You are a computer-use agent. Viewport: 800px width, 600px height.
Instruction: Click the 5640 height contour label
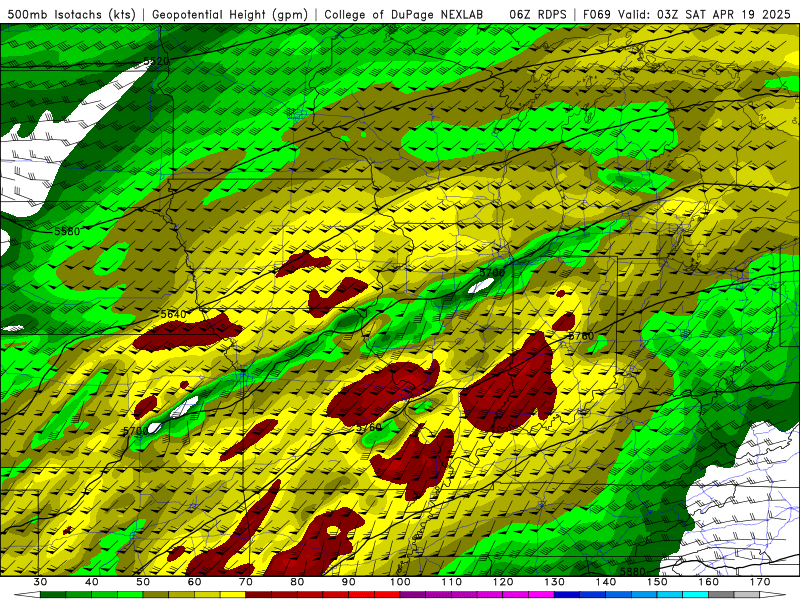point(173,314)
